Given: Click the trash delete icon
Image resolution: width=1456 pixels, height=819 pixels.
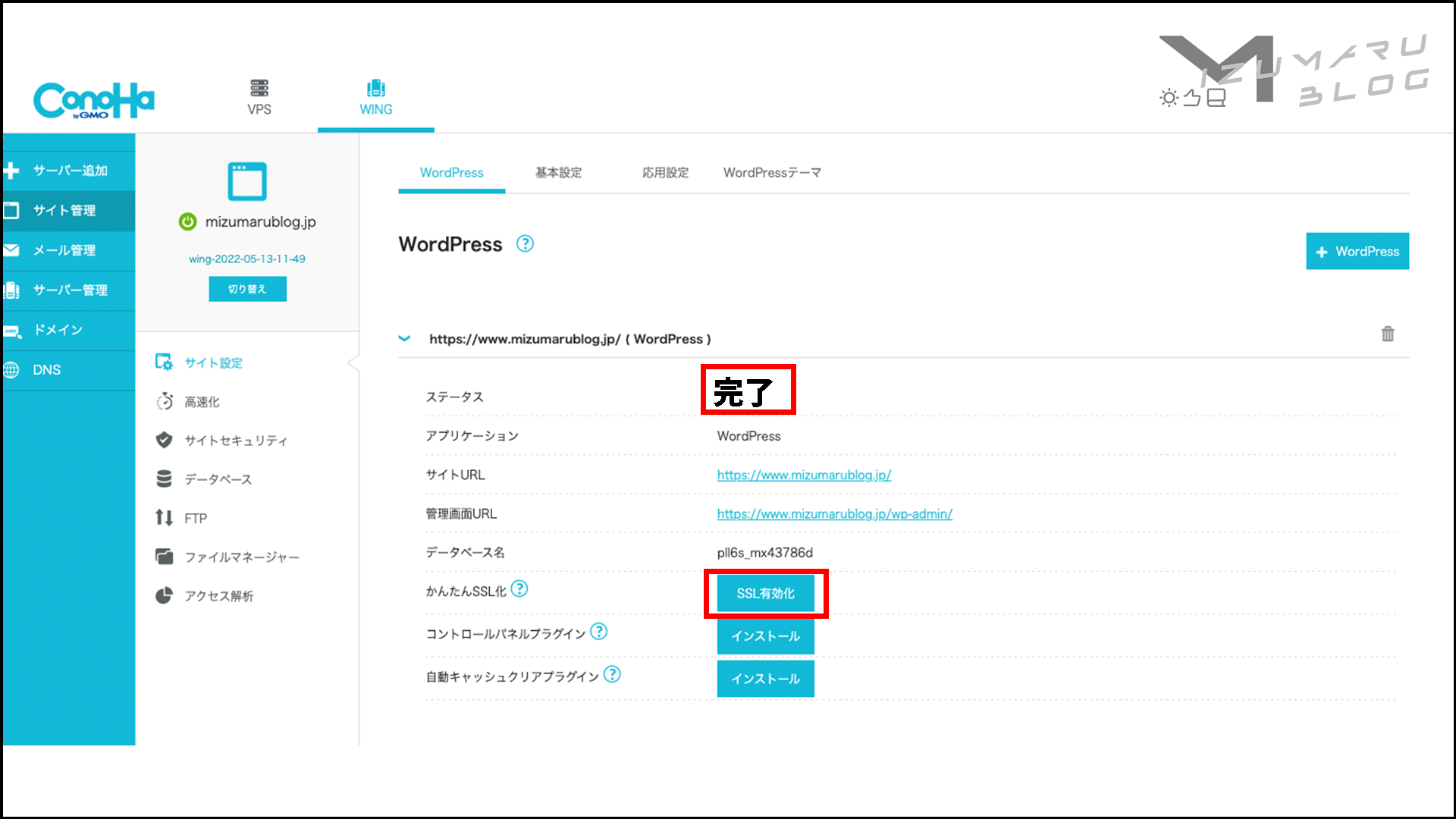Looking at the screenshot, I should tap(1388, 334).
